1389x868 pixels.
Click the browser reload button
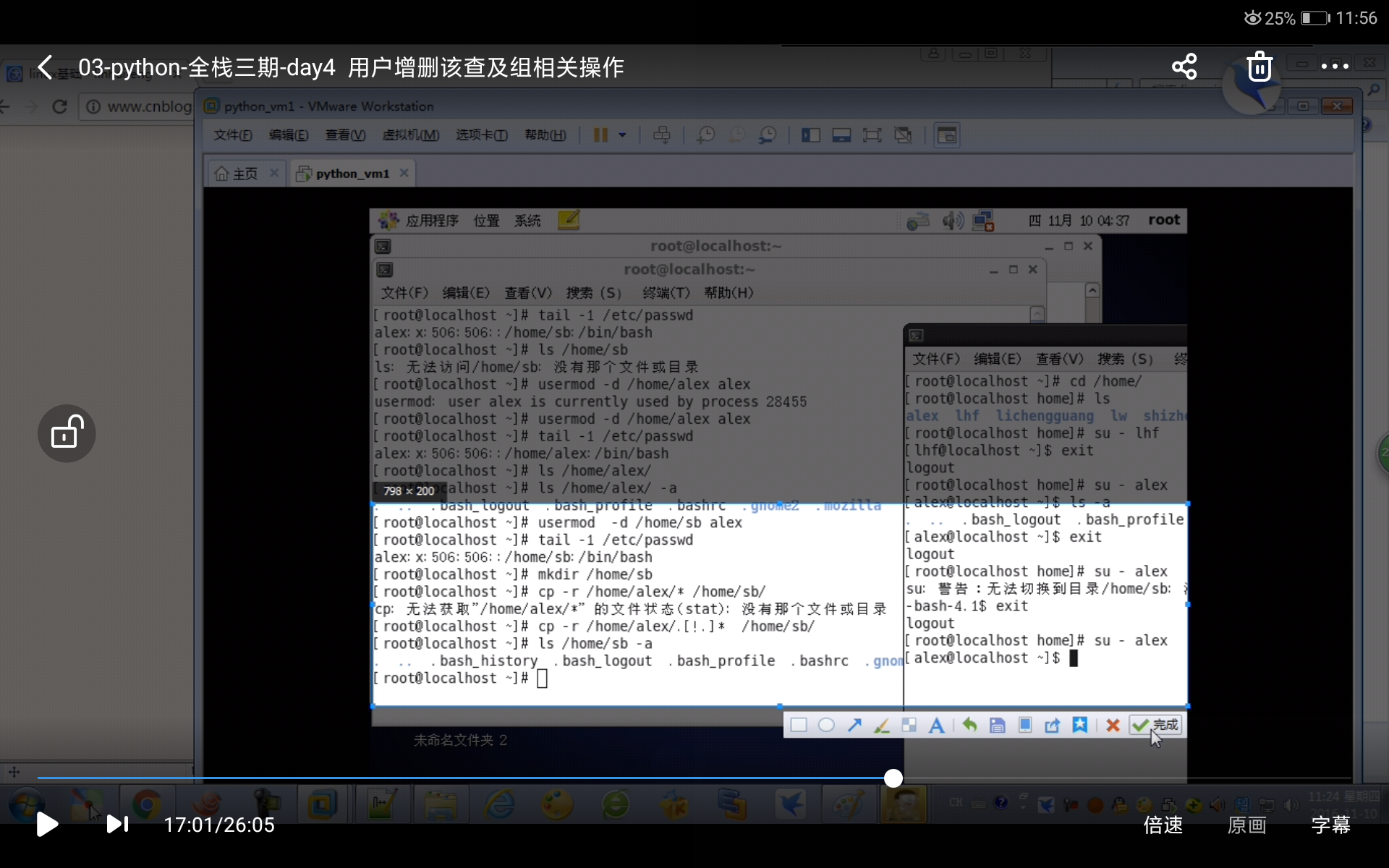click(x=60, y=107)
